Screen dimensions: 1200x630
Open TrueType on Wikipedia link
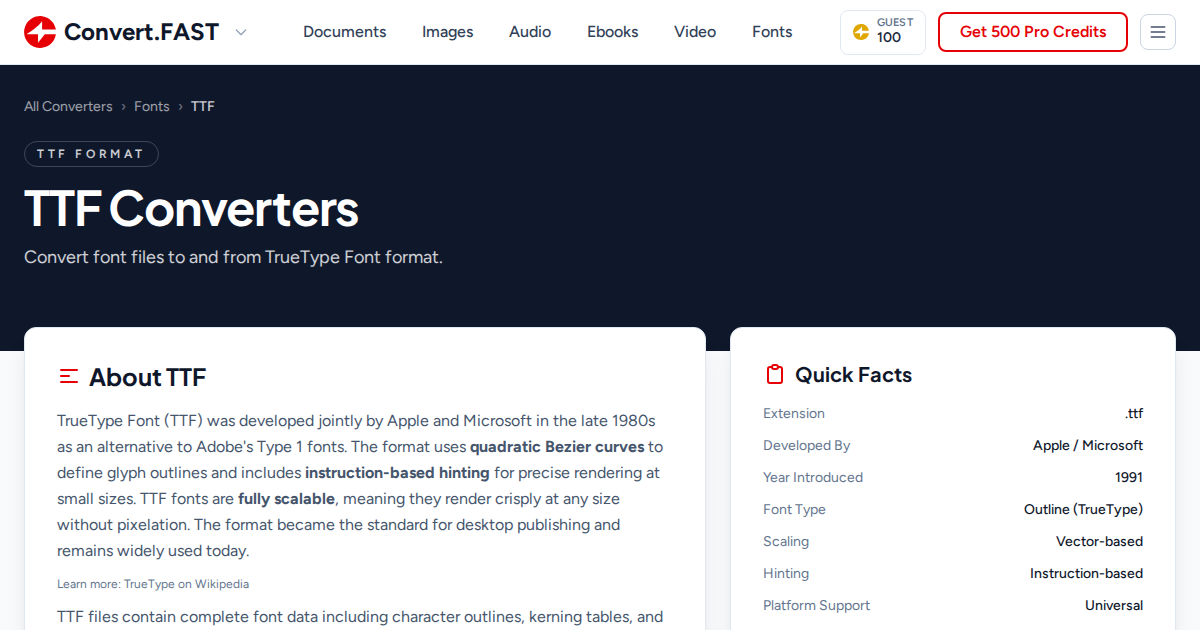[186, 584]
